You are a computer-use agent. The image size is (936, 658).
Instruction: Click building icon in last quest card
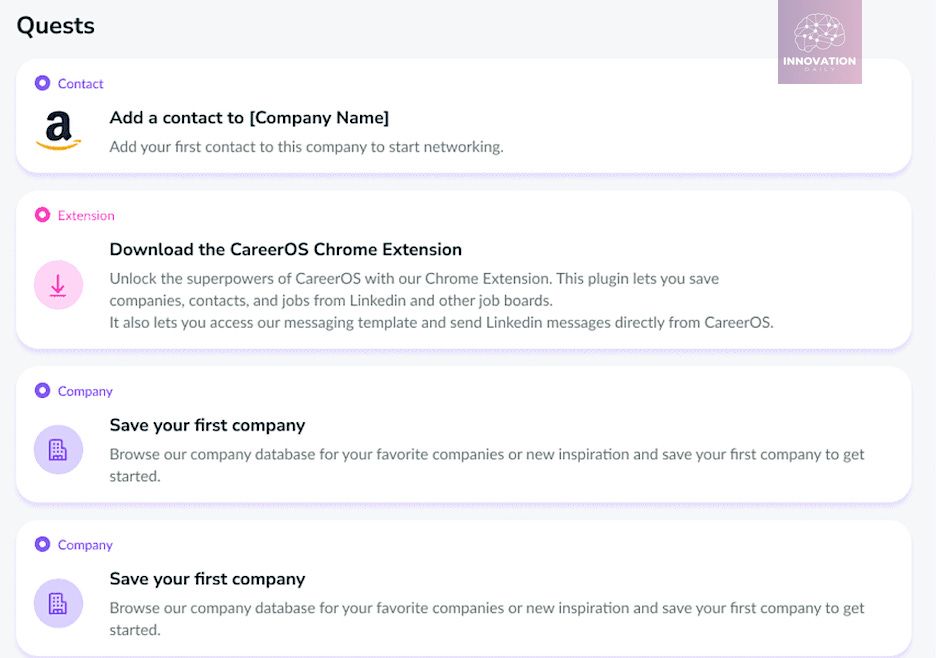(58, 604)
